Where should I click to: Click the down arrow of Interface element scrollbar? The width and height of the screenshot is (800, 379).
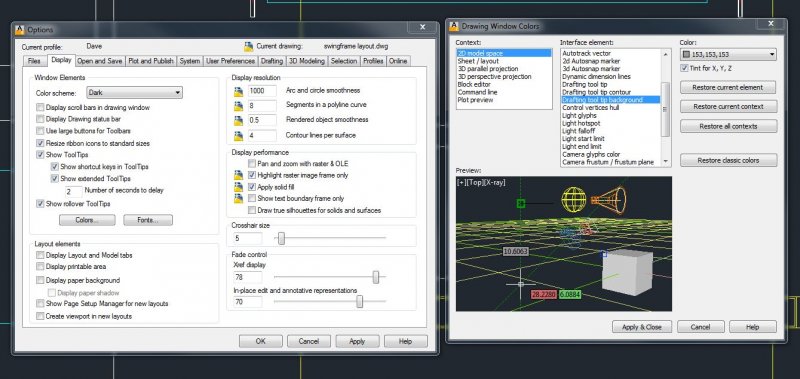(665, 162)
